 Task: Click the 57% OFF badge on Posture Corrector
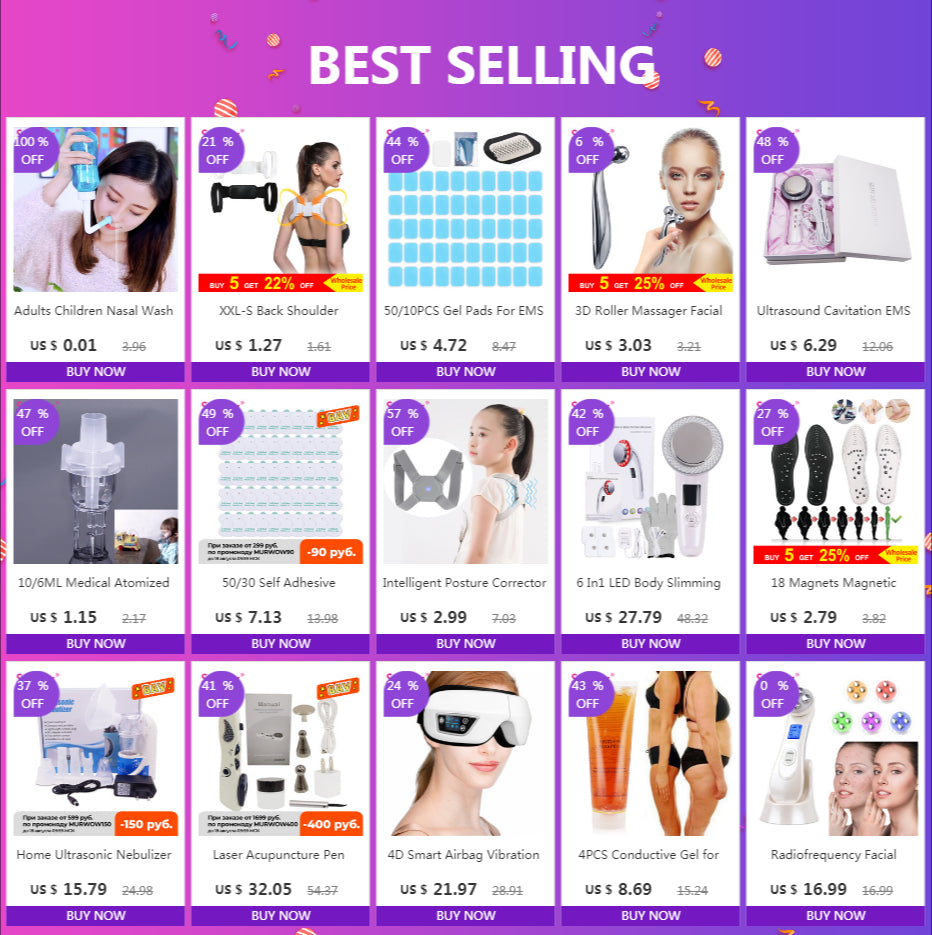click(406, 422)
